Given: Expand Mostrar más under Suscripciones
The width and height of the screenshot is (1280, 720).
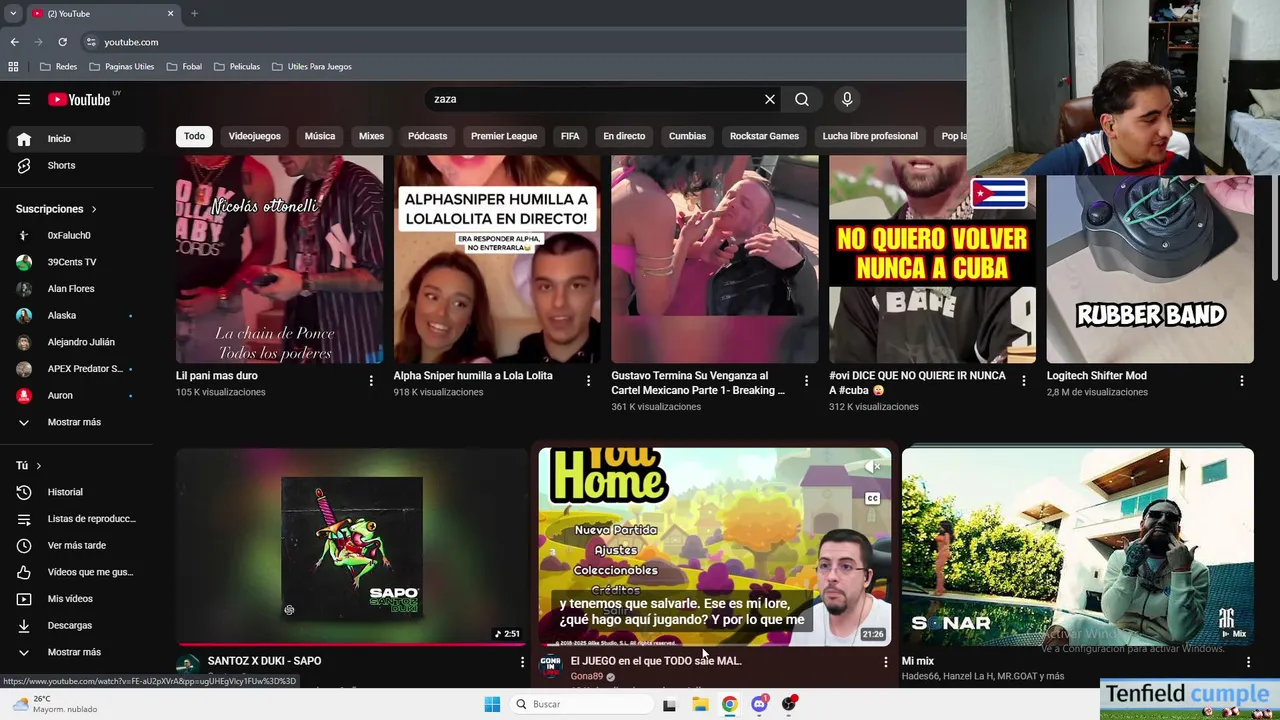Looking at the screenshot, I should coord(75,422).
